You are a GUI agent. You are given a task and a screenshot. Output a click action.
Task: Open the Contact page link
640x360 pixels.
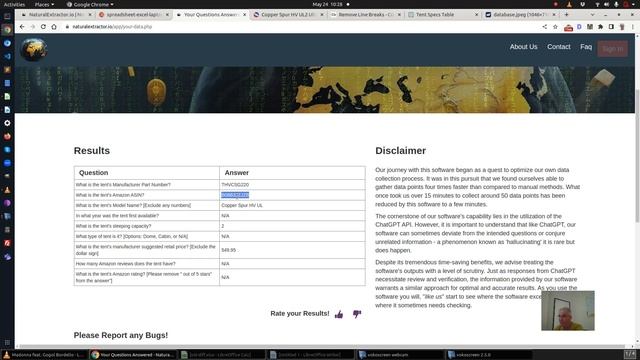(559, 47)
